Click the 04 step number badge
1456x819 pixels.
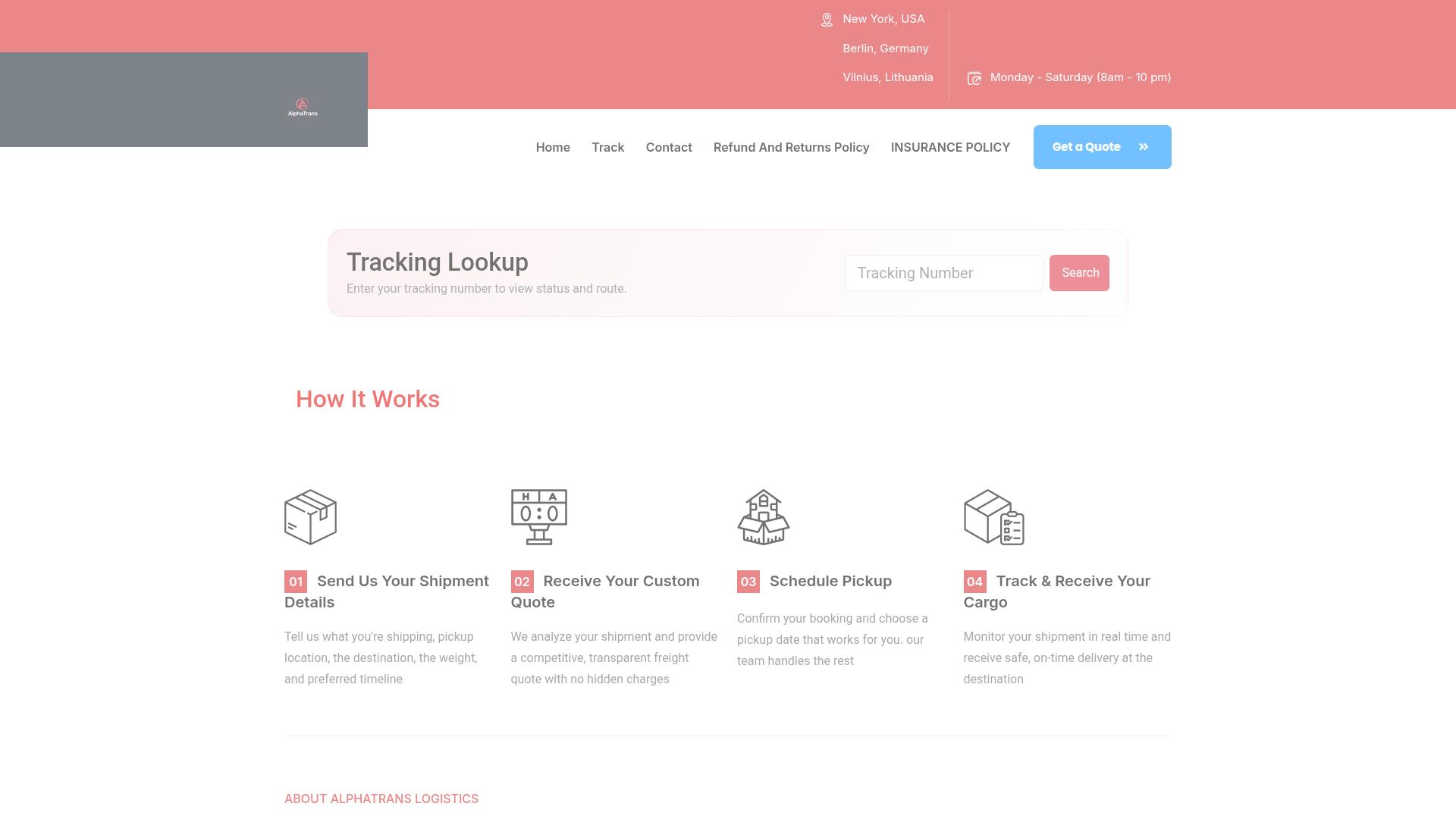(975, 582)
